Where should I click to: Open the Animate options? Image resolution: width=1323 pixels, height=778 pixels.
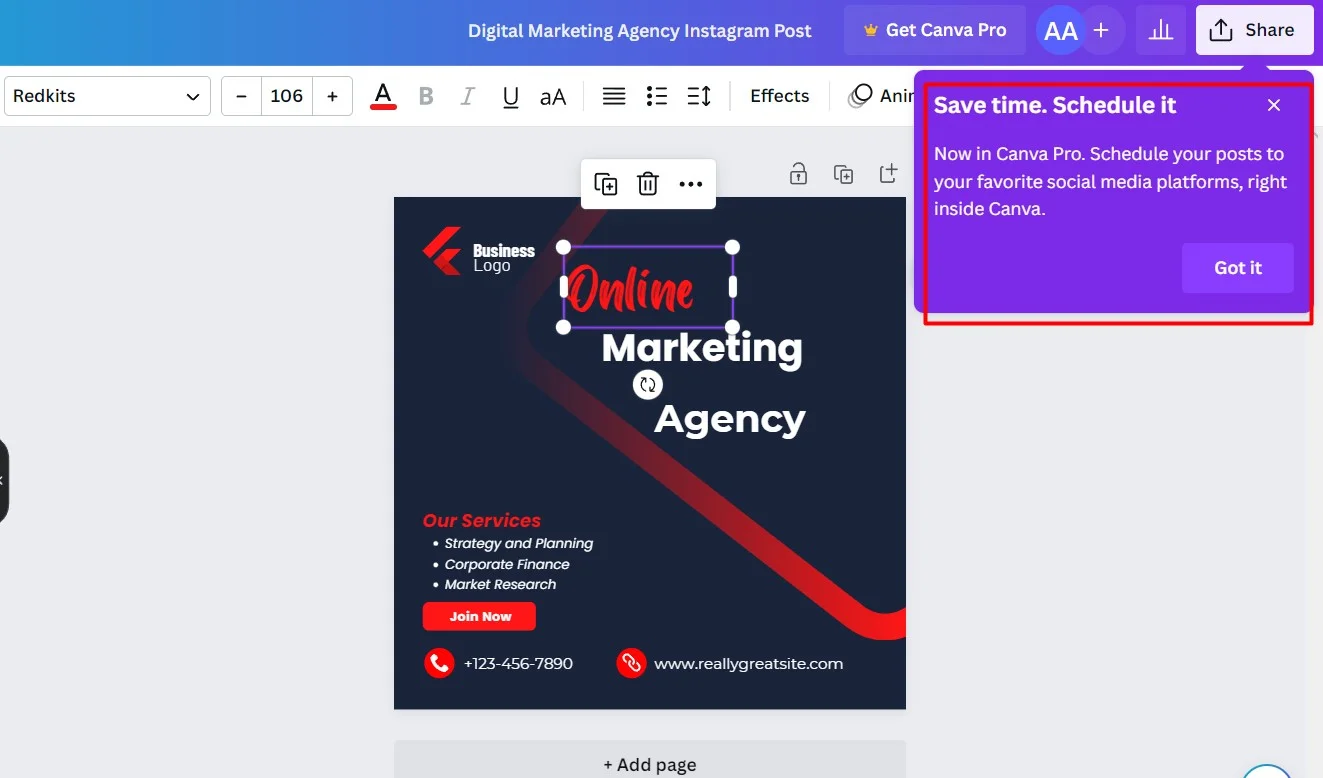coord(878,95)
